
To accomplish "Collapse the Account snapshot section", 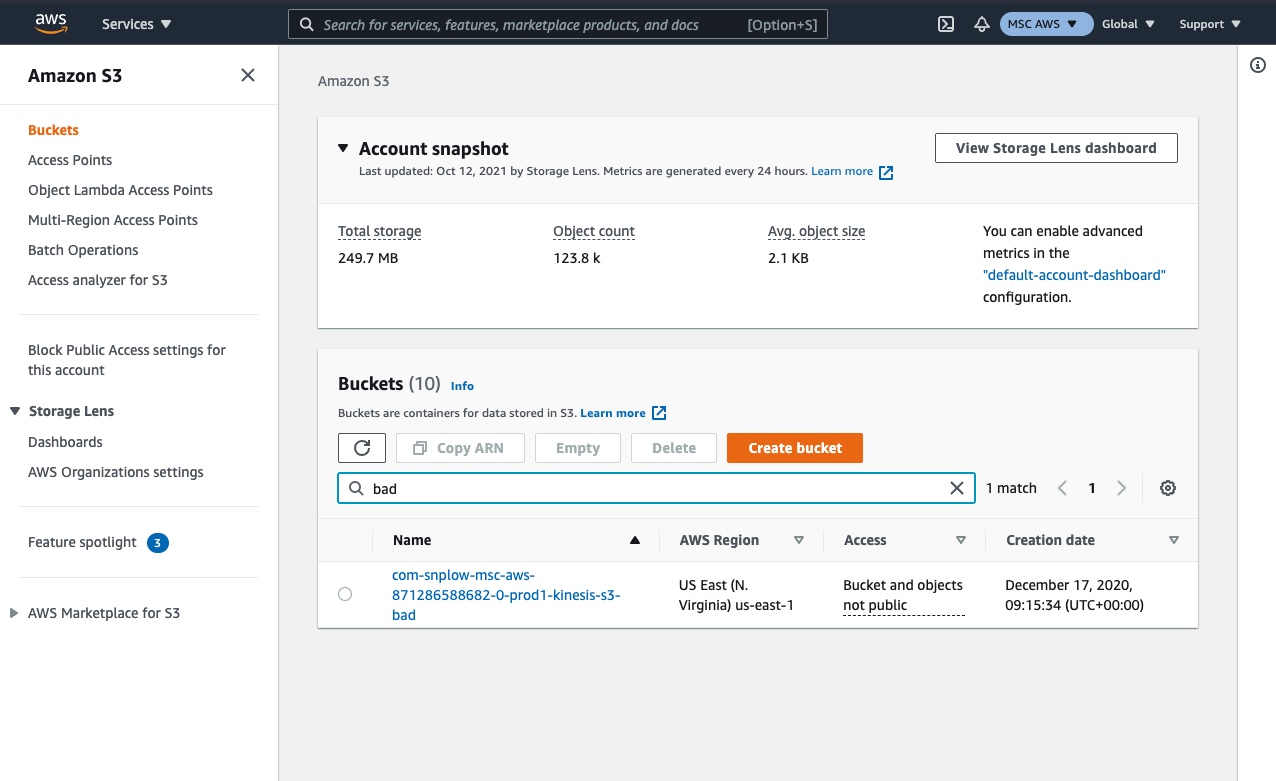I will pos(343,148).
